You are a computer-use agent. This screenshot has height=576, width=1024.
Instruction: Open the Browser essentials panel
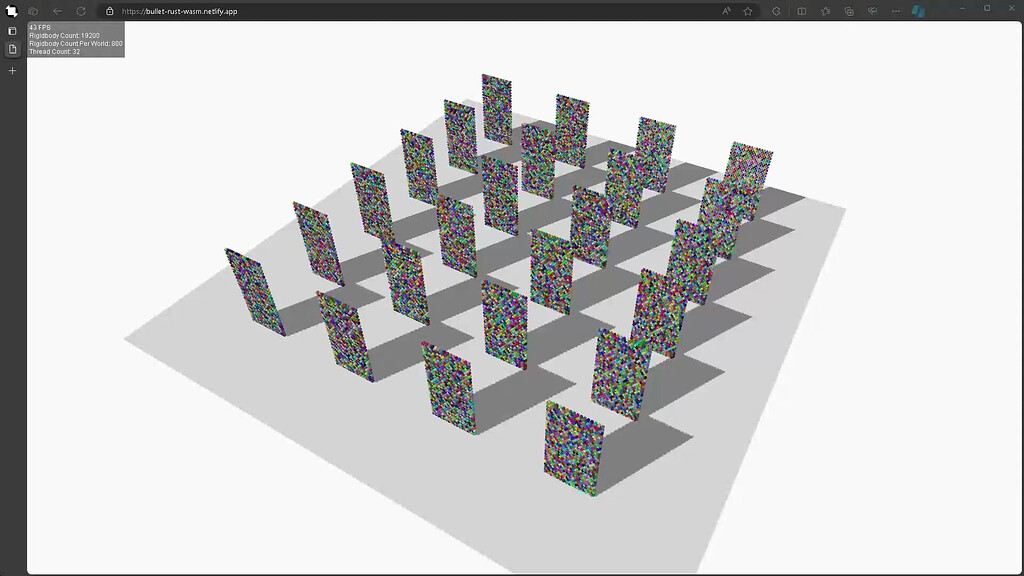(873, 11)
